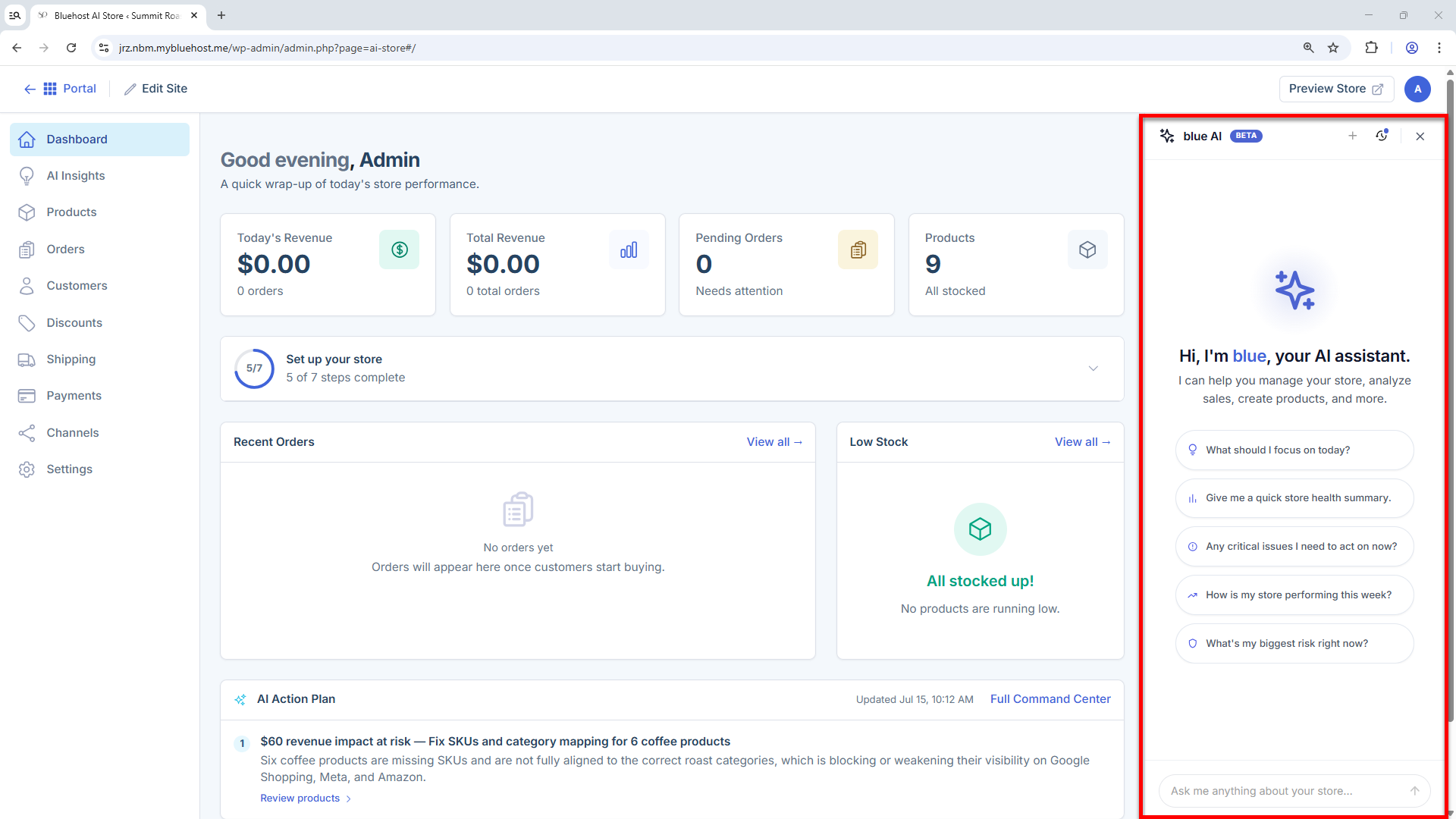1456x819 pixels.
Task: Click the send arrow in chat input
Action: (1415, 791)
